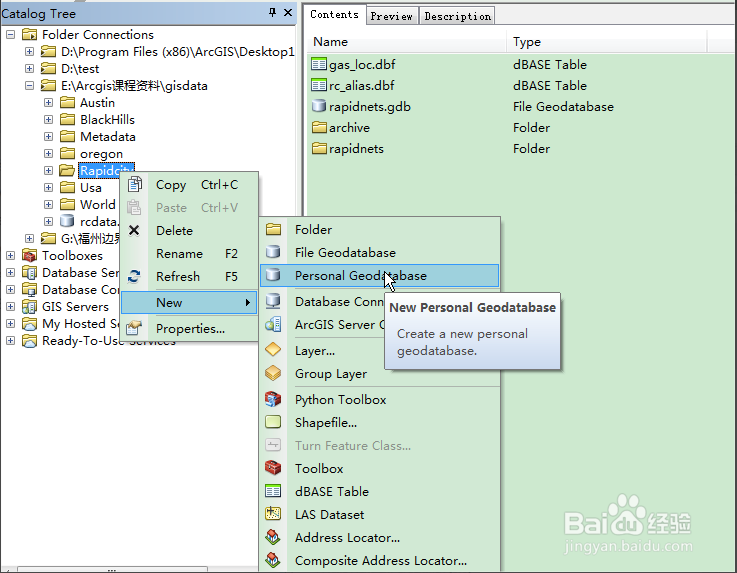Click the ArcGIS Server Connection icon
The height and width of the screenshot is (573, 737).
click(x=273, y=324)
